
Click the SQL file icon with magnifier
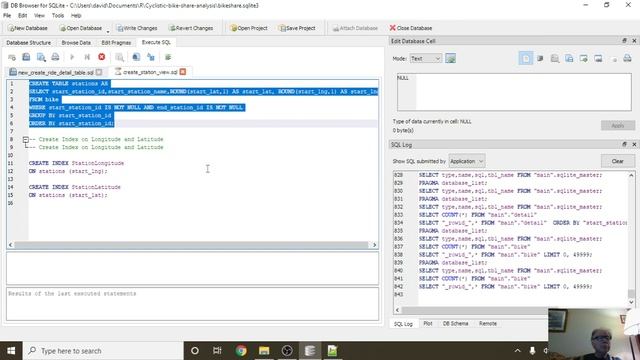(41, 57)
